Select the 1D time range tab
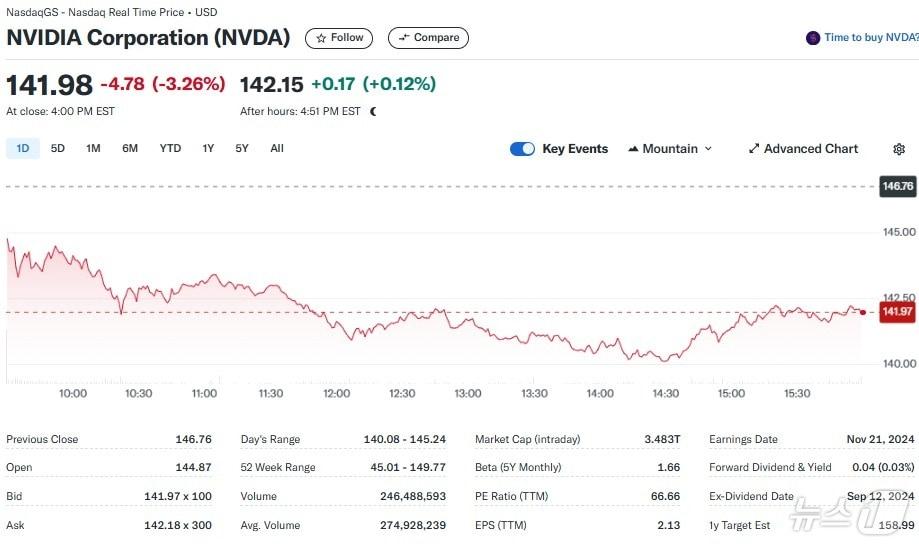This screenshot has height=547, width=919. click(x=22, y=149)
